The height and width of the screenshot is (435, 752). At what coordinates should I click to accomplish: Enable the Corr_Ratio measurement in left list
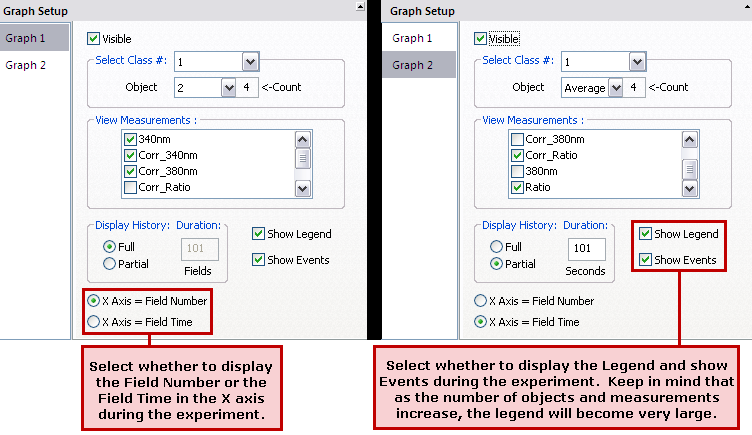tap(130, 187)
